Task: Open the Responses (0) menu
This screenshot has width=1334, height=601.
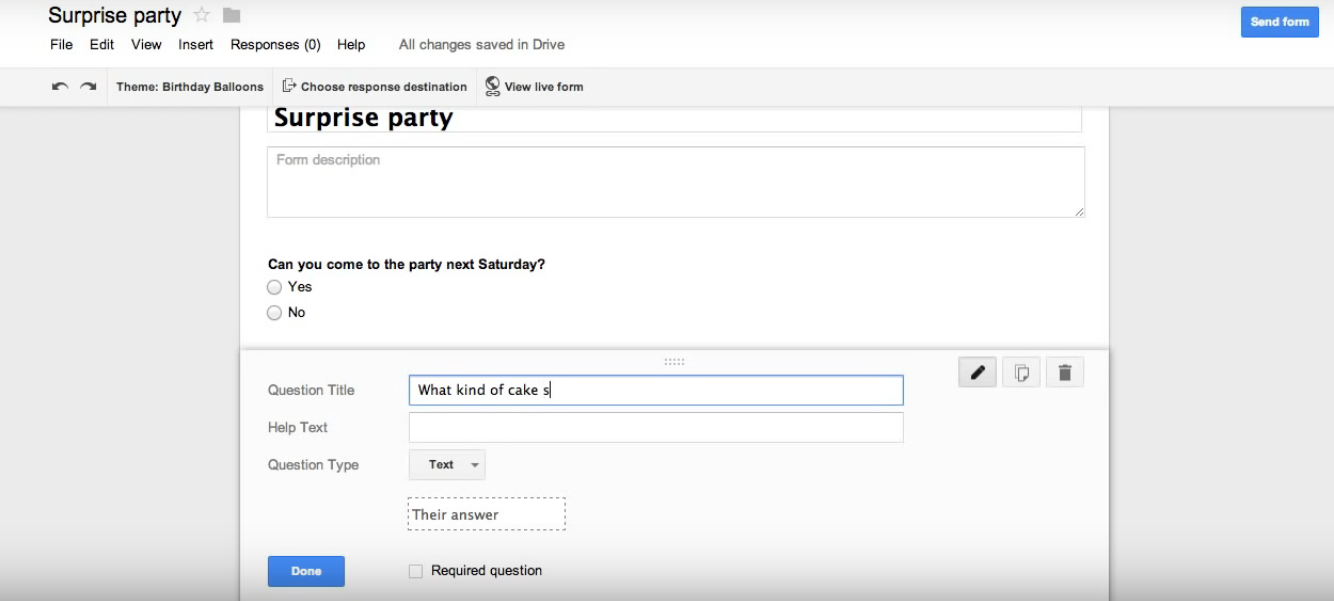Action: (274, 44)
